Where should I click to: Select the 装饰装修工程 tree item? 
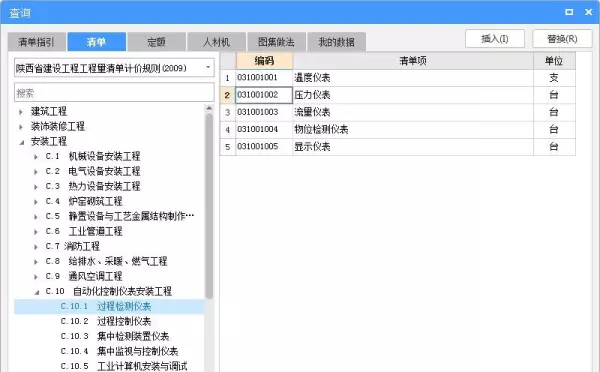[x=57, y=126]
